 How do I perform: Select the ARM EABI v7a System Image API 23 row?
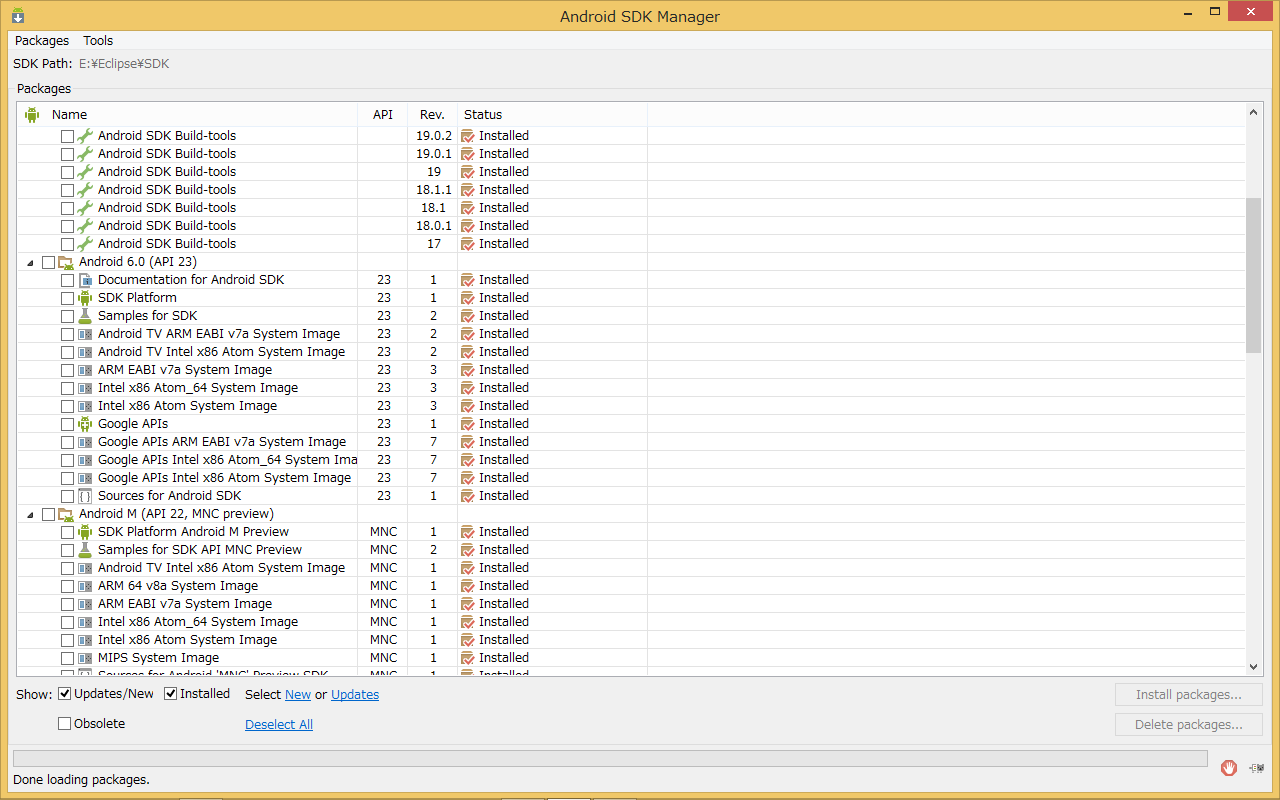pos(632,370)
